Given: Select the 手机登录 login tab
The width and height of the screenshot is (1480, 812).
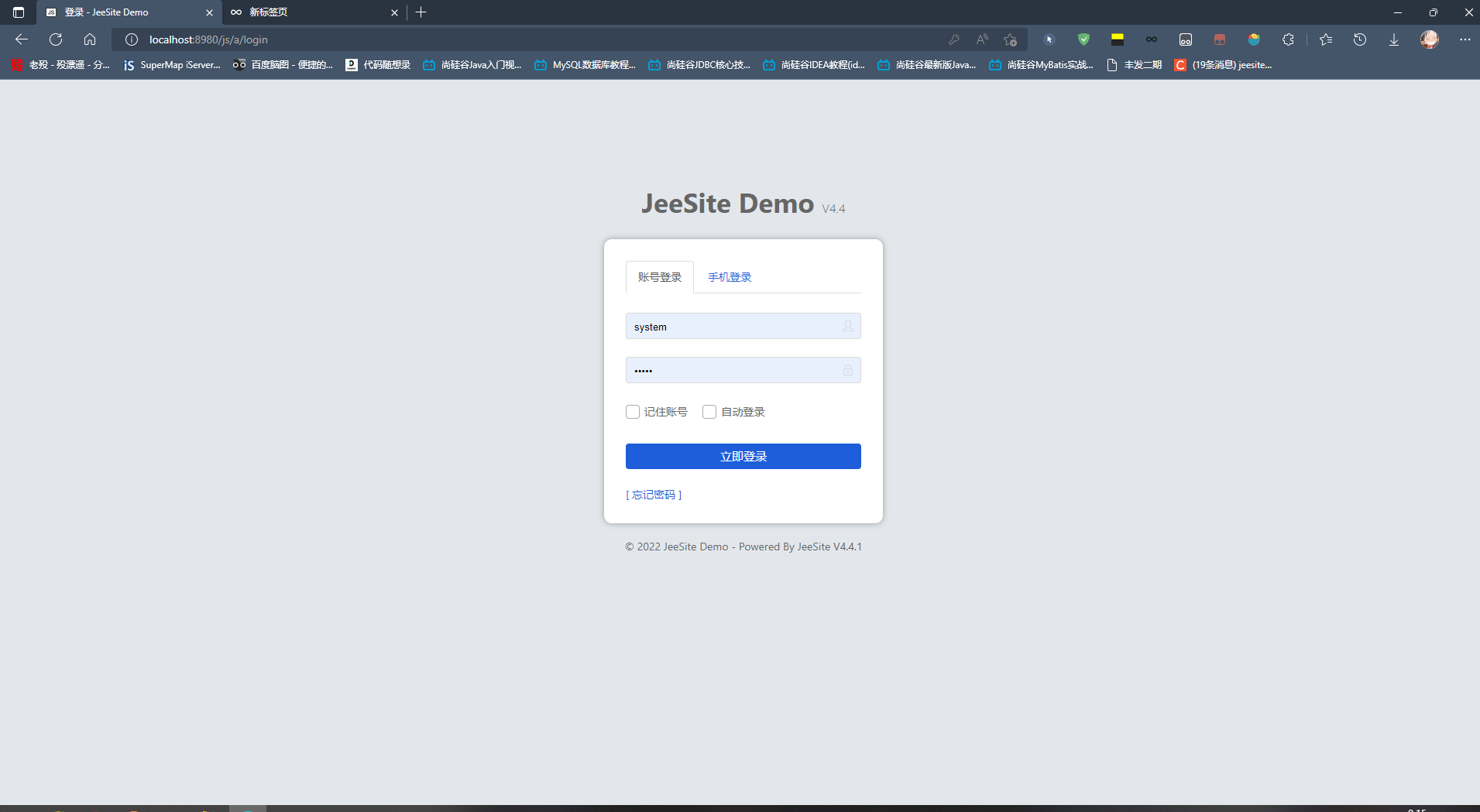Looking at the screenshot, I should pyautogui.click(x=730, y=277).
